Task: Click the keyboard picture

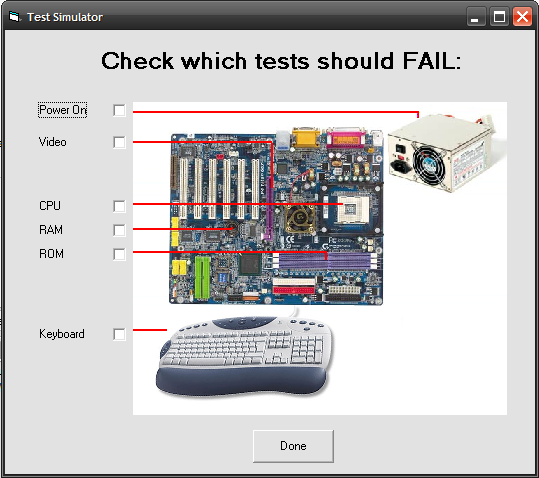Action: coord(245,356)
